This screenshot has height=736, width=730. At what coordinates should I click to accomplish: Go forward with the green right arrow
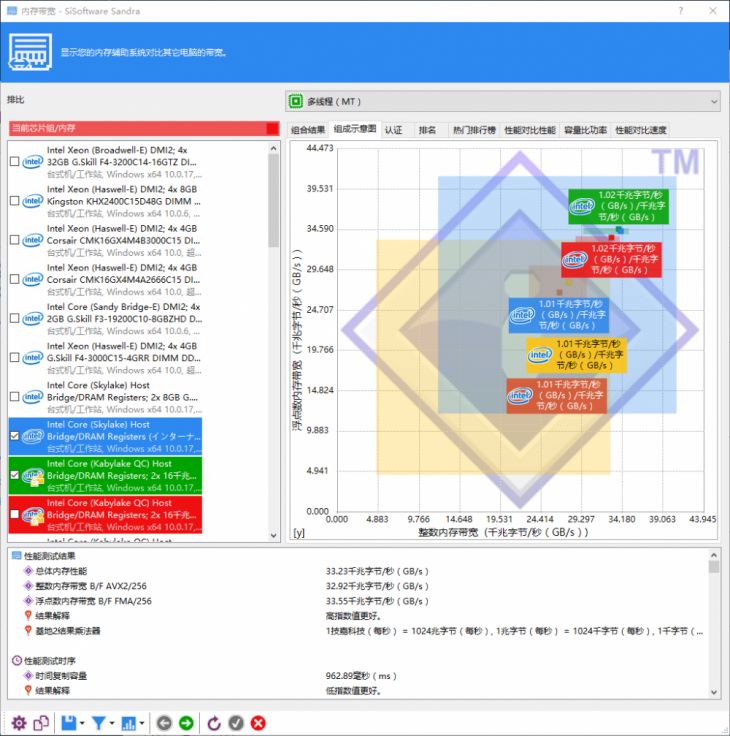[x=186, y=723]
